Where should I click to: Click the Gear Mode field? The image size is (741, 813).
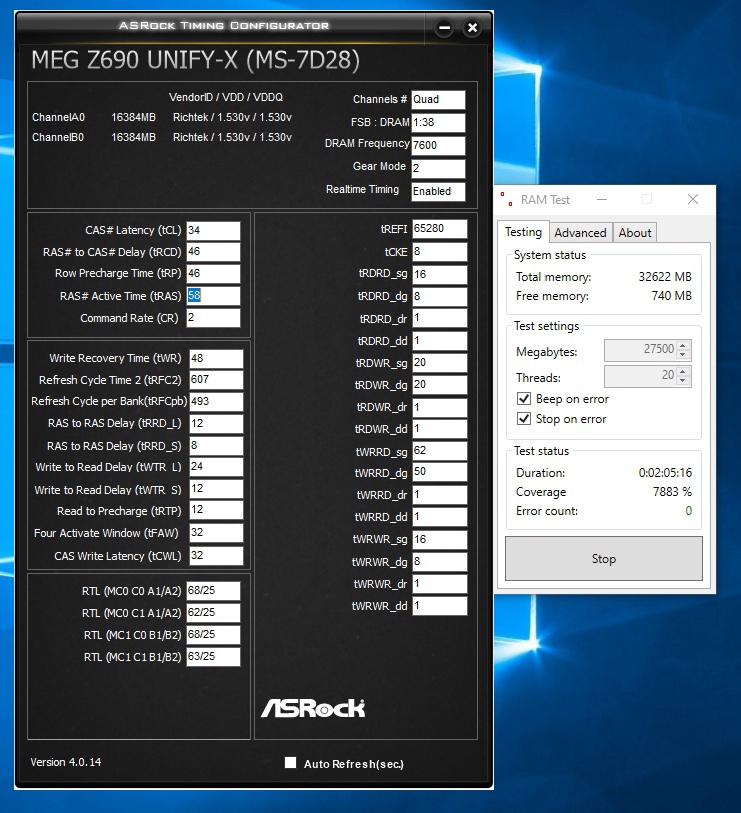[x=438, y=168]
